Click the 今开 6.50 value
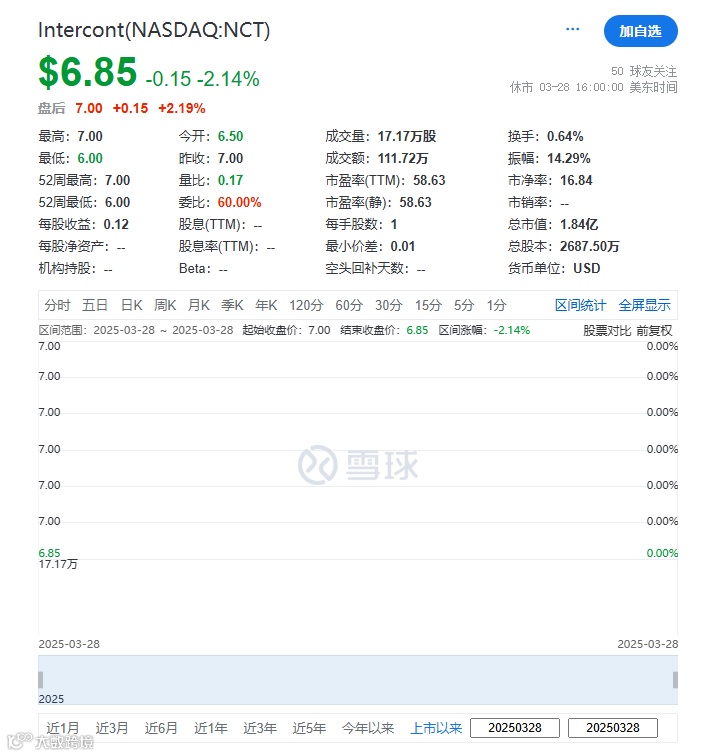711x756 pixels. [230, 136]
